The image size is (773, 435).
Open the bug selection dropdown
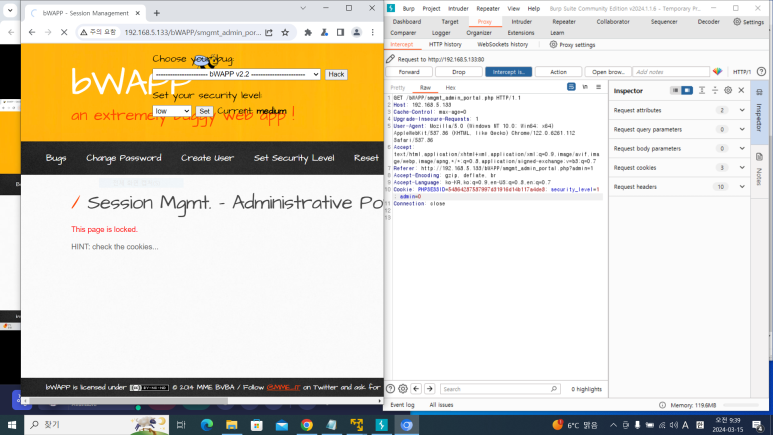[237, 74]
